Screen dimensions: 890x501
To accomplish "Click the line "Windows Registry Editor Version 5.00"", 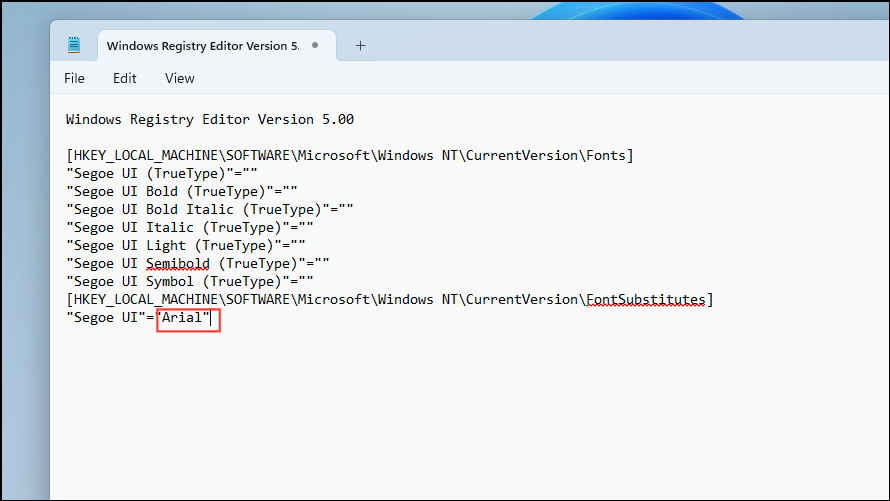I will coord(209,119).
